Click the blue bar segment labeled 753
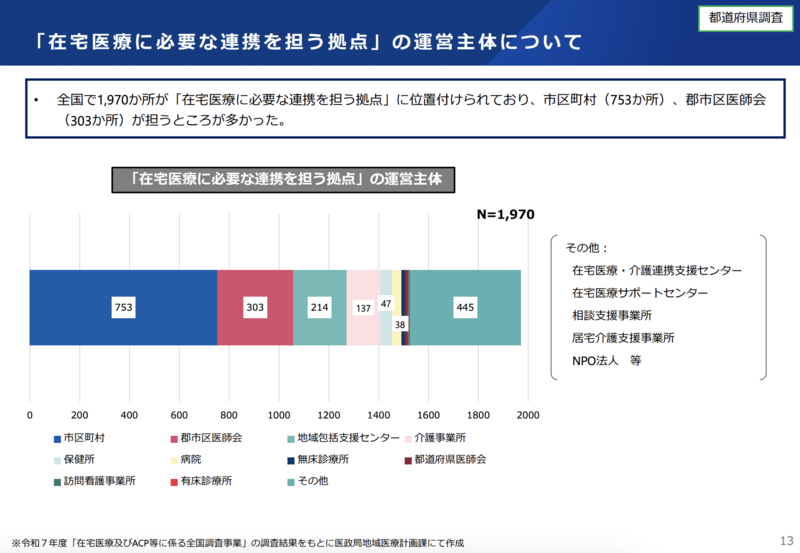This screenshot has height=553, width=800. pos(123,307)
